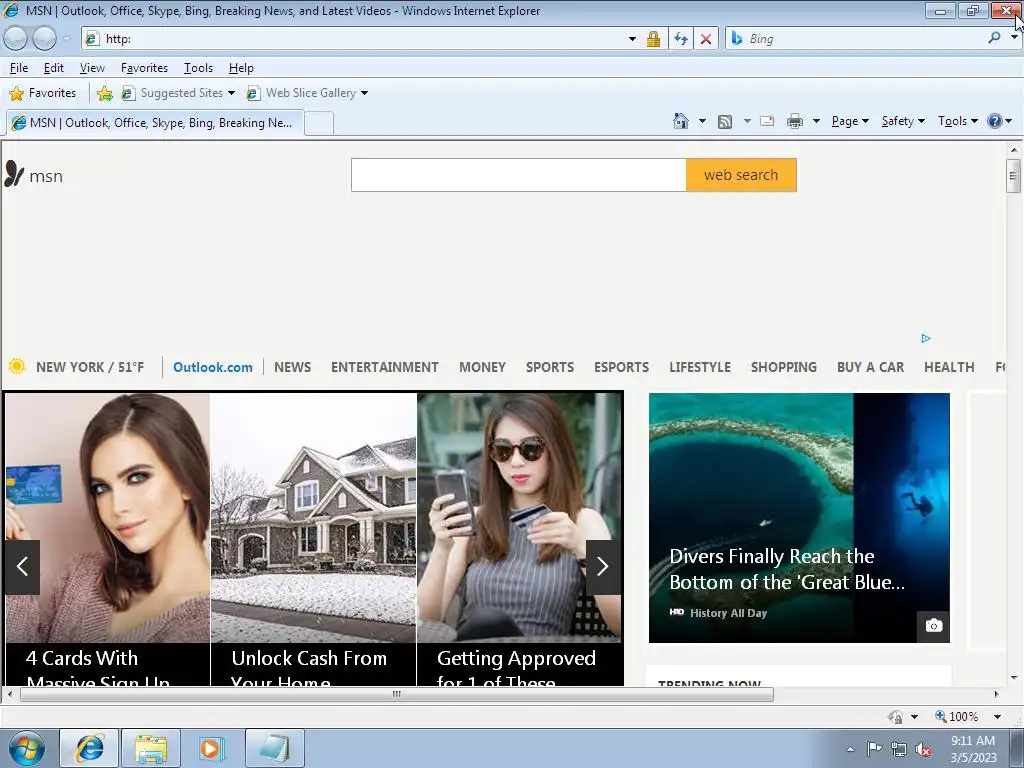Viewport: 1024px width, 768px height.
Task: Click the Bing search magnifier icon
Action: pos(994,38)
